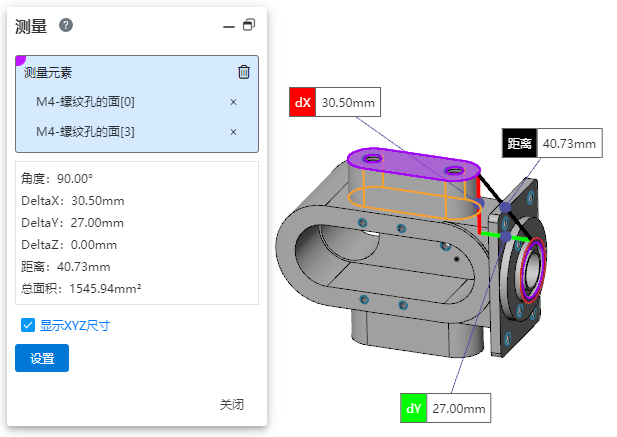Viewport: 617px width, 437px height.
Task: Click the 30.50mm dimension value in viewport
Action: 348,103
